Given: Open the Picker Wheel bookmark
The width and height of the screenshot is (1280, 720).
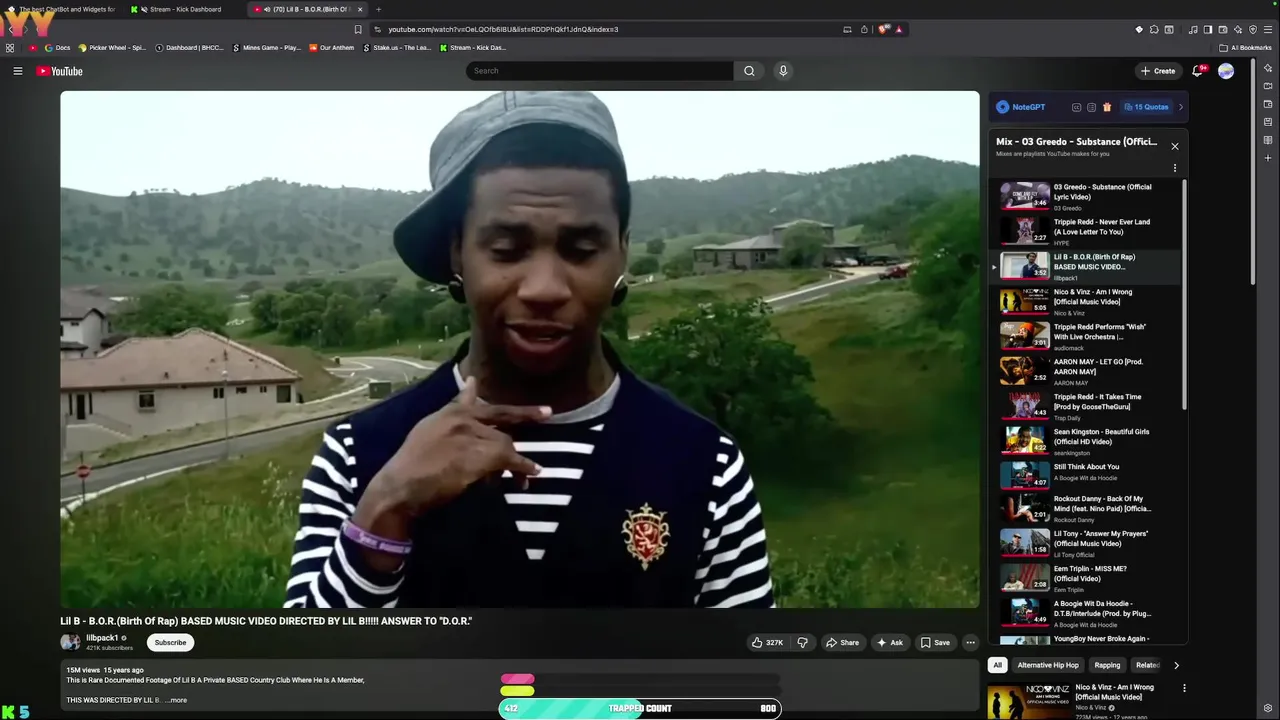Looking at the screenshot, I should tap(111, 47).
